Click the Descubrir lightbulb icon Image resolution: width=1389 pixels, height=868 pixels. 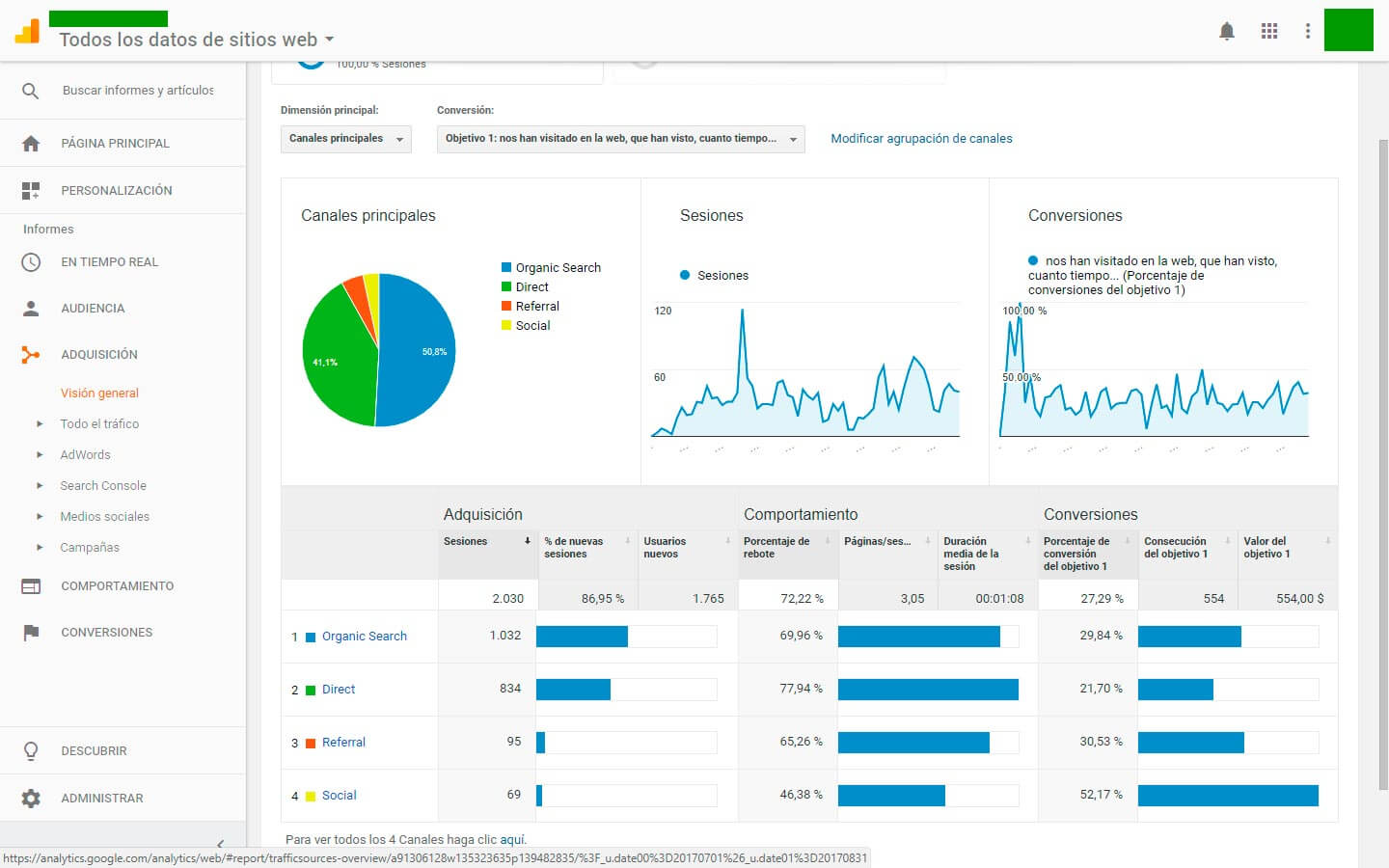click(31, 751)
